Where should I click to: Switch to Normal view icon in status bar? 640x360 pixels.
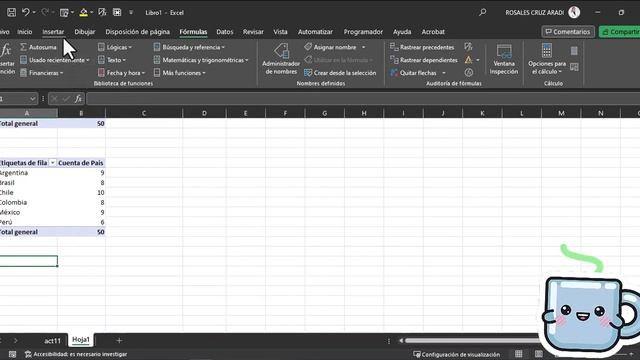pos(518,354)
